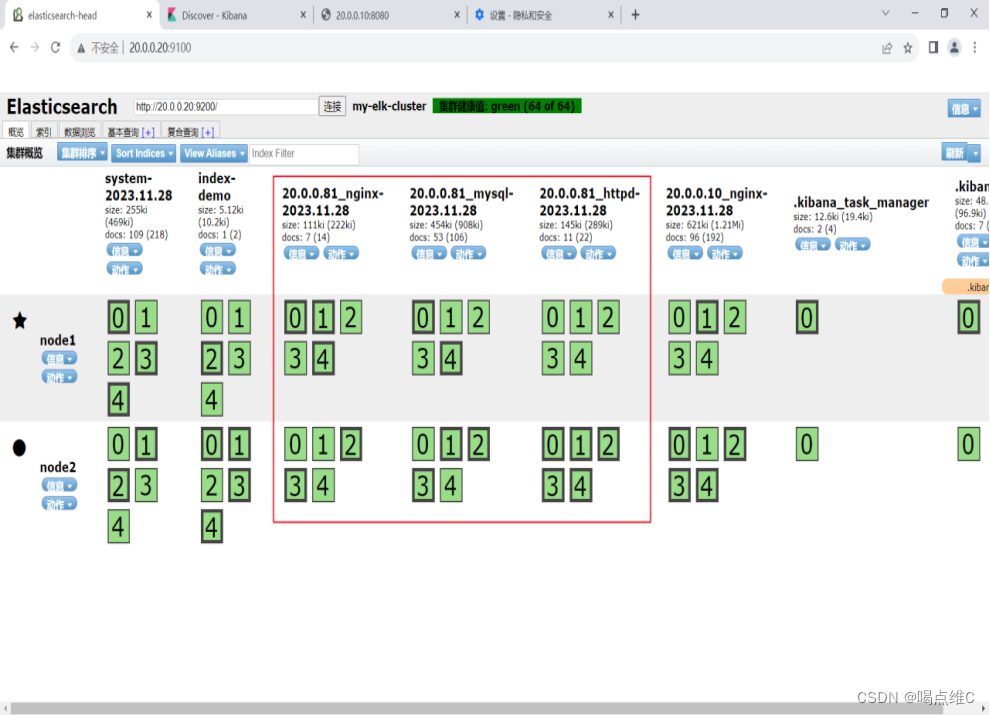Open the tab search chevron in title bar
Image resolution: width=990 pixels, height=715 pixels.
tap(886, 13)
